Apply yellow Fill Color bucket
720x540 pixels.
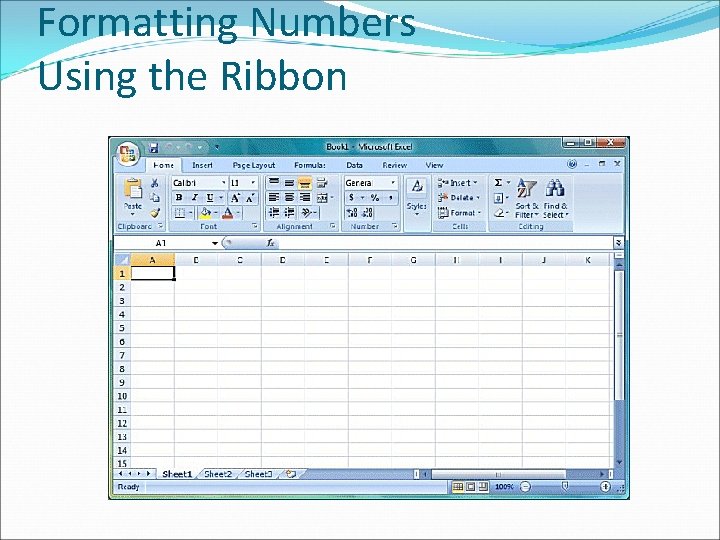tap(205, 213)
